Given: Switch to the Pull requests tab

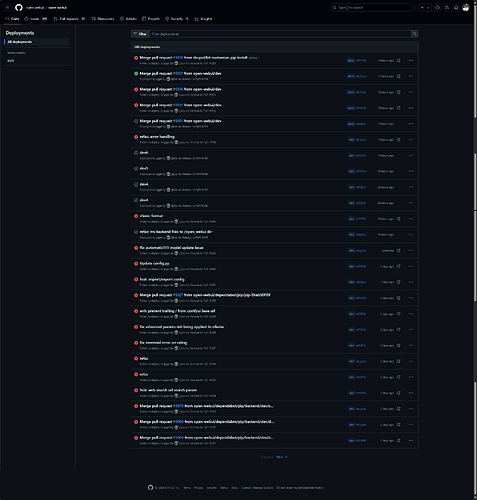Looking at the screenshot, I should 69,19.
